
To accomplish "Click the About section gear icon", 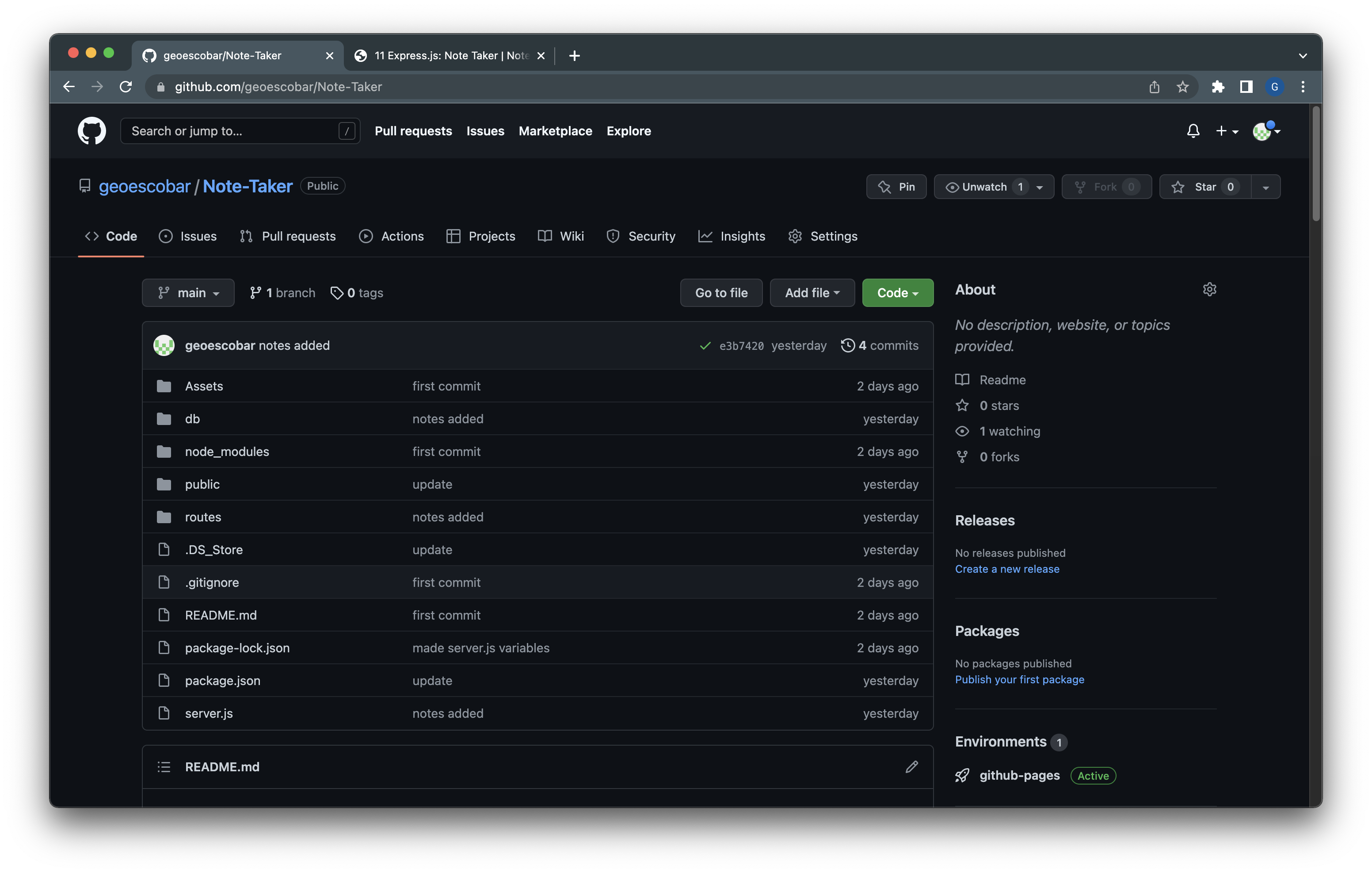I will coord(1209,290).
